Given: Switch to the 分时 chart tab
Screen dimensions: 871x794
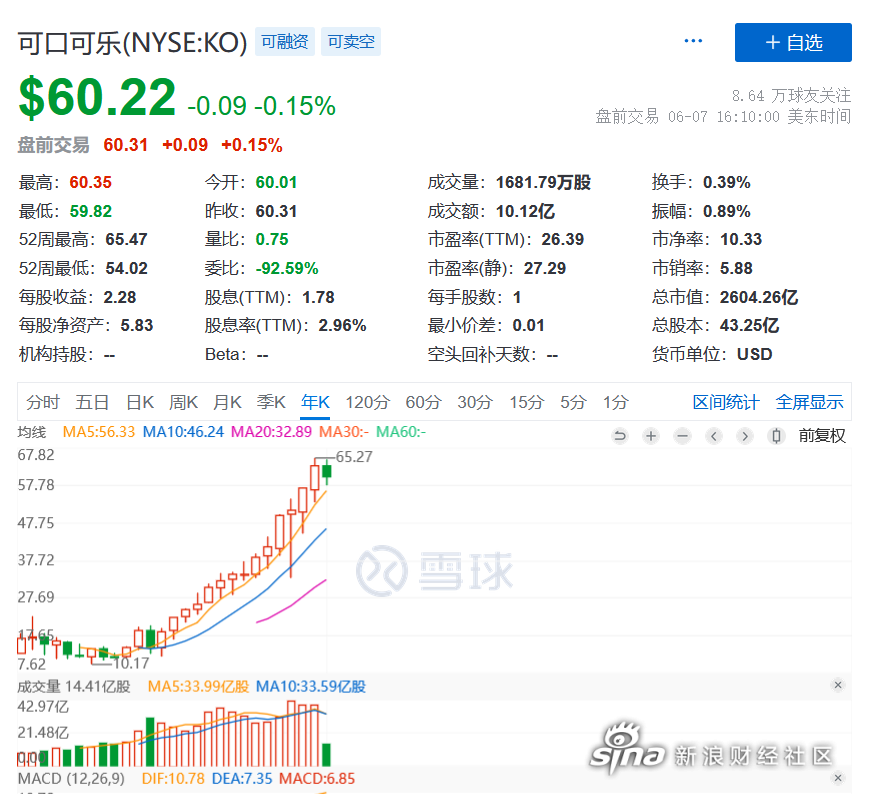Looking at the screenshot, I should point(43,402).
